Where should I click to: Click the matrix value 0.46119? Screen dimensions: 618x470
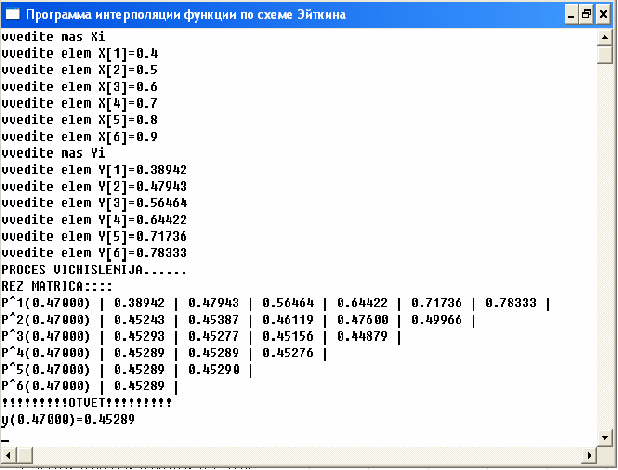pyautogui.click(x=288, y=320)
